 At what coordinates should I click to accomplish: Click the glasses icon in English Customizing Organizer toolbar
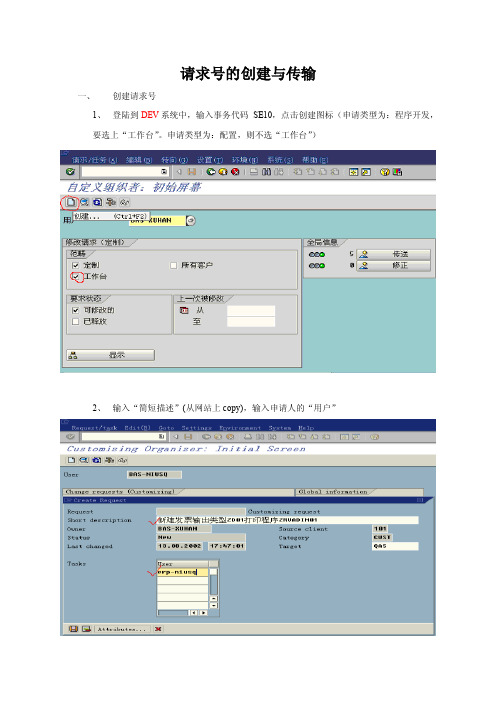click(123, 460)
